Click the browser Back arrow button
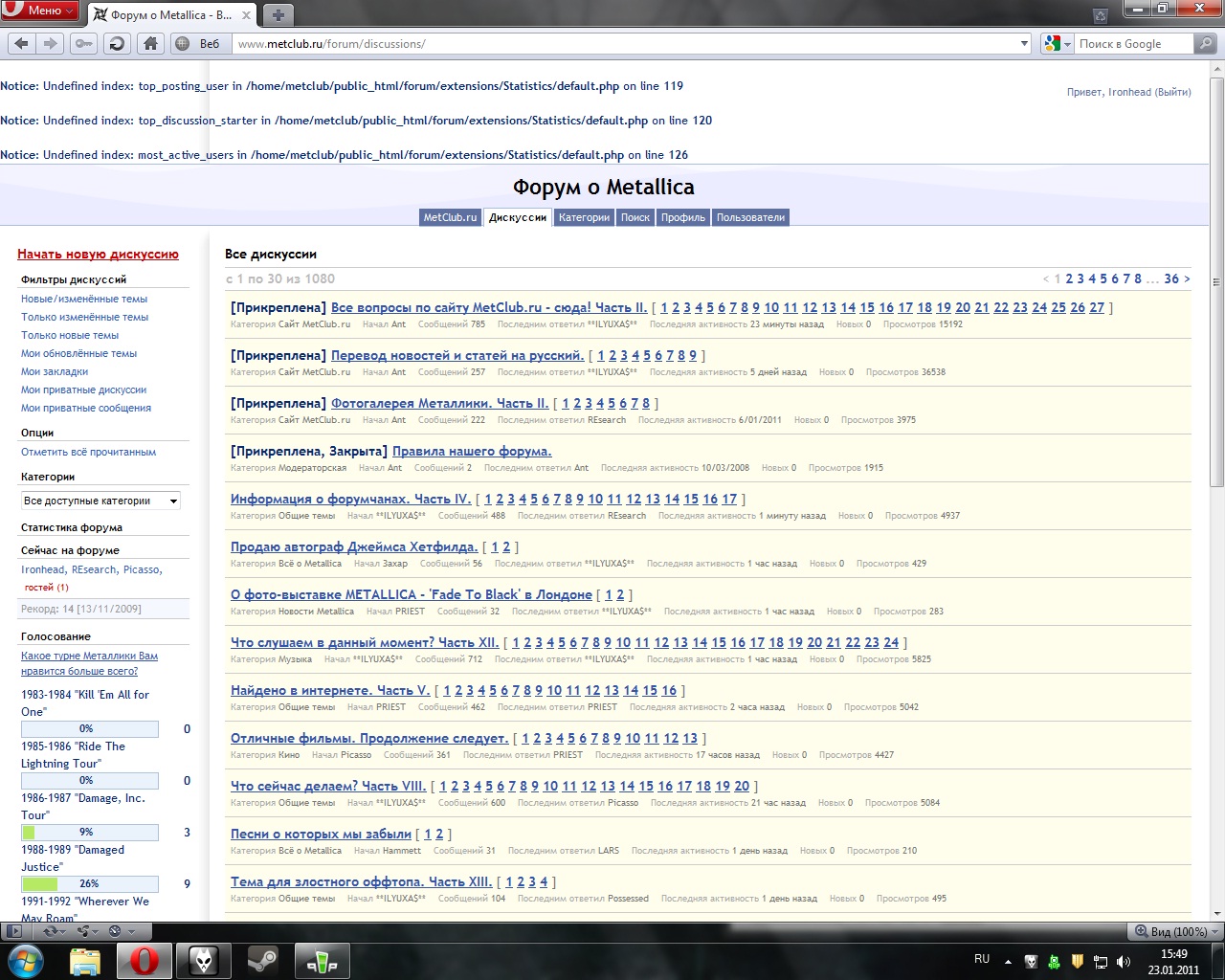The height and width of the screenshot is (980, 1225). (22, 43)
